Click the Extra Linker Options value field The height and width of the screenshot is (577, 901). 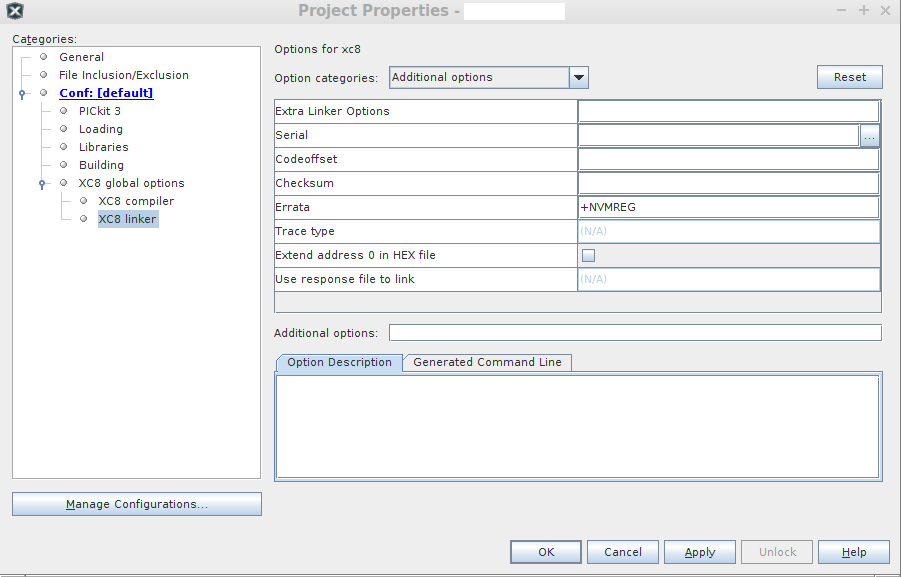pyautogui.click(x=729, y=111)
